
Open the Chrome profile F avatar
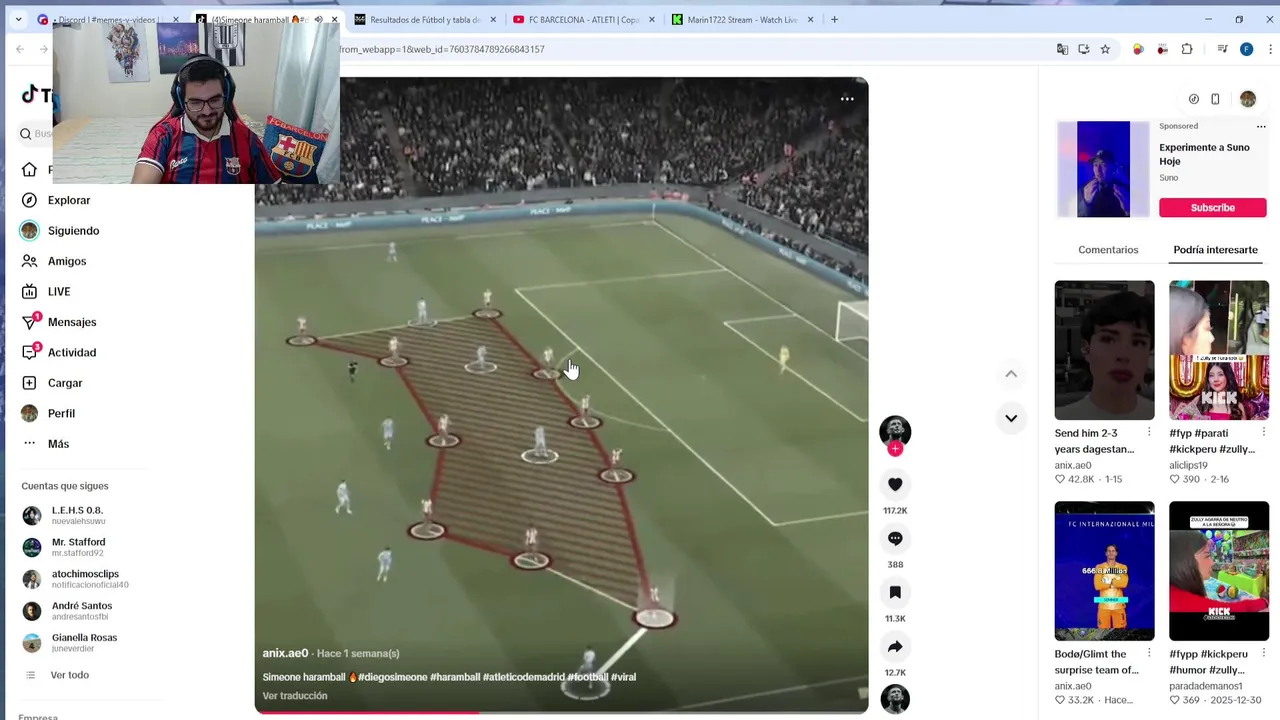tap(1246, 49)
